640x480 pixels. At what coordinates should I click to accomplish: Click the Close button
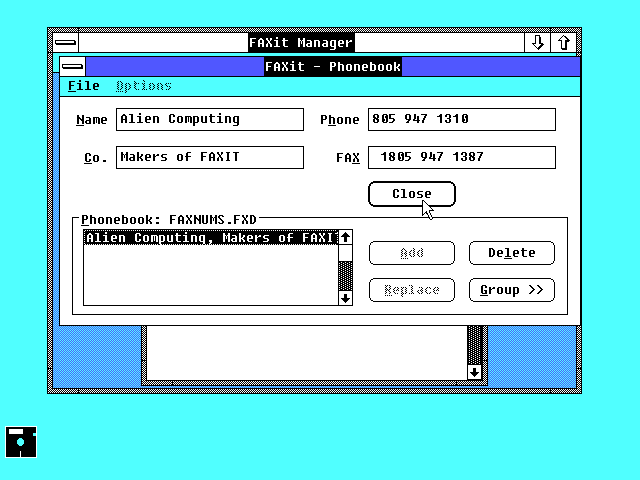[x=412, y=194]
